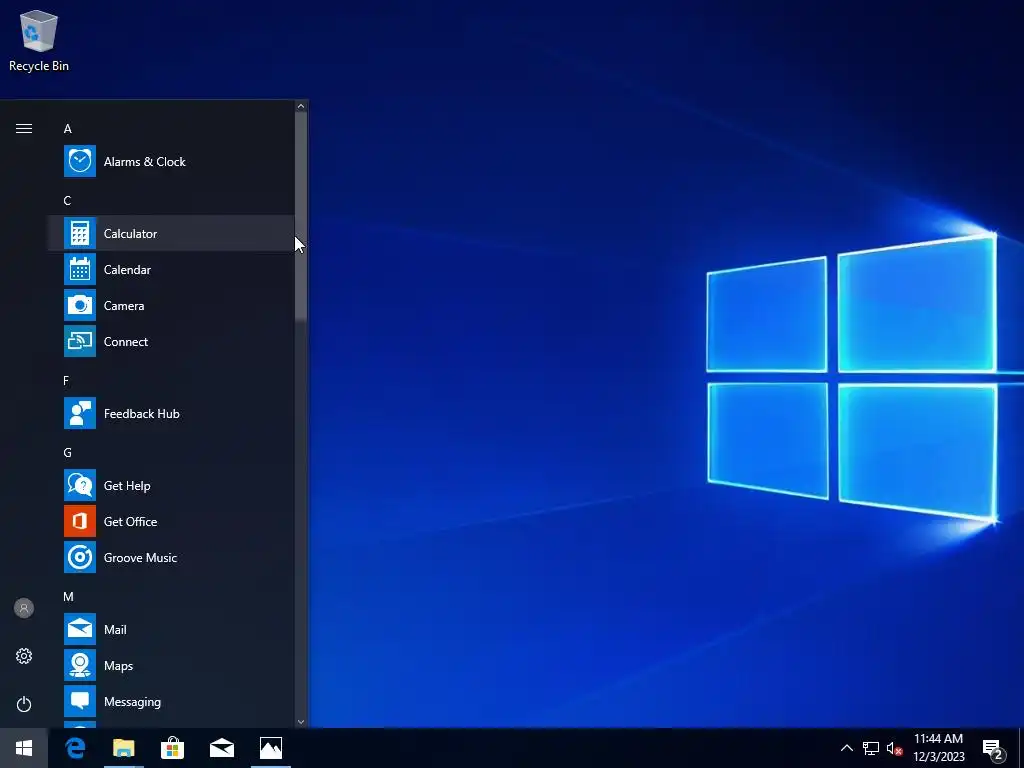Open the Calendar app icon
Viewport: 1024px width, 768px height.
(x=80, y=269)
